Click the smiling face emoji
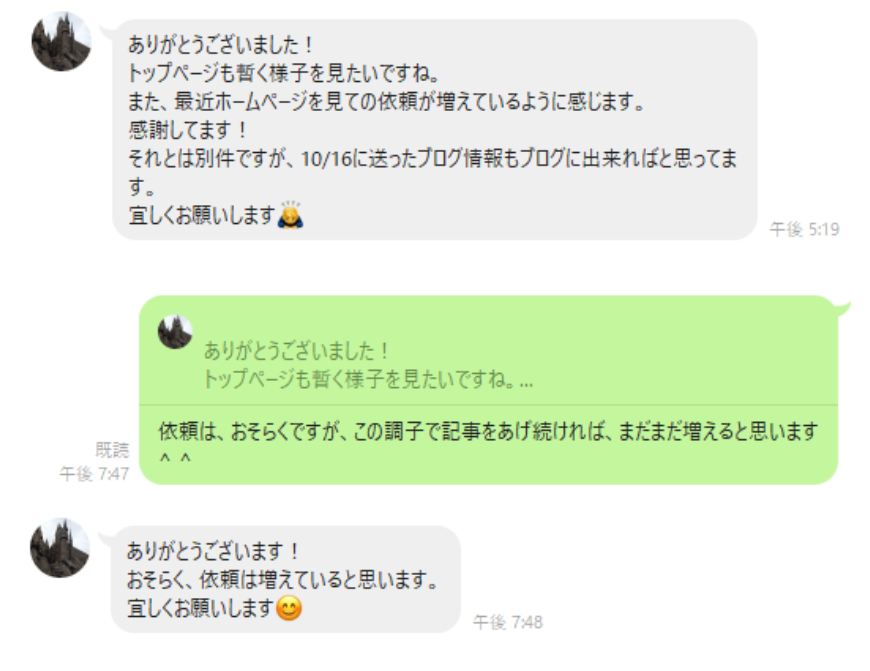 (289, 608)
